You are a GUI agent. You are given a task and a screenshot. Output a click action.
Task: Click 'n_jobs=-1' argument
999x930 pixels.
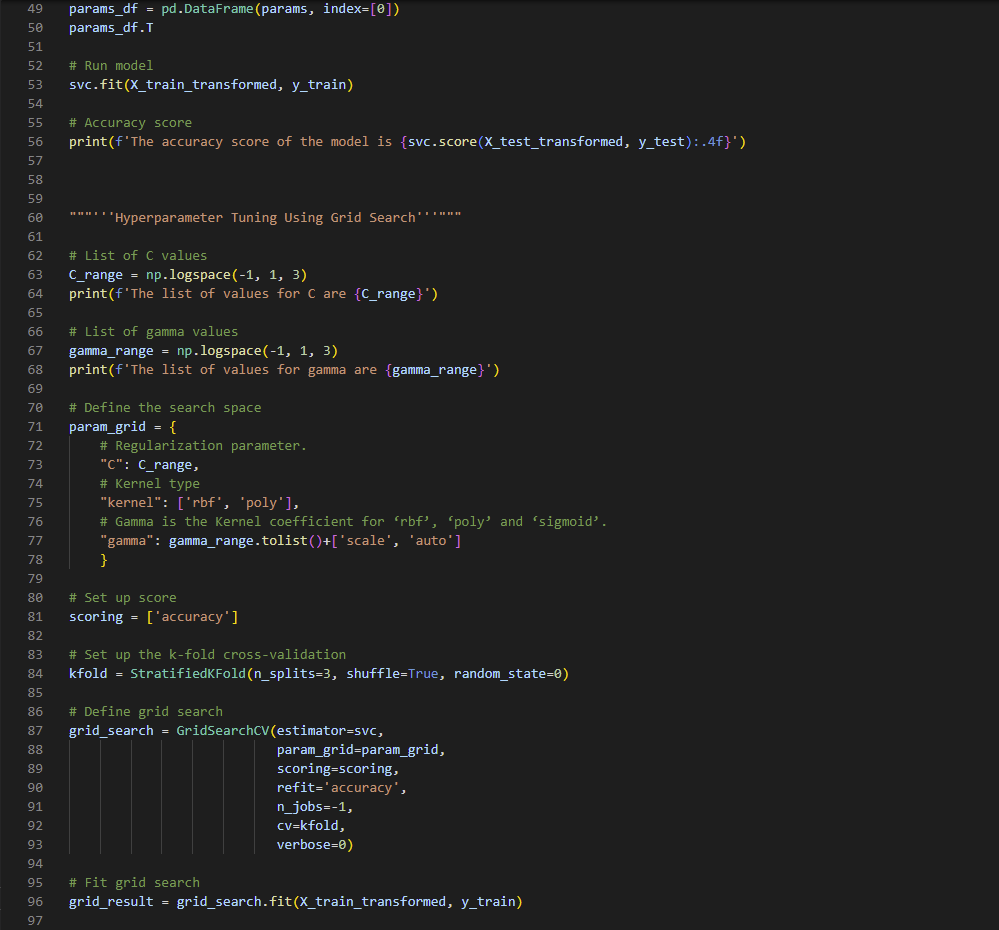coord(311,806)
